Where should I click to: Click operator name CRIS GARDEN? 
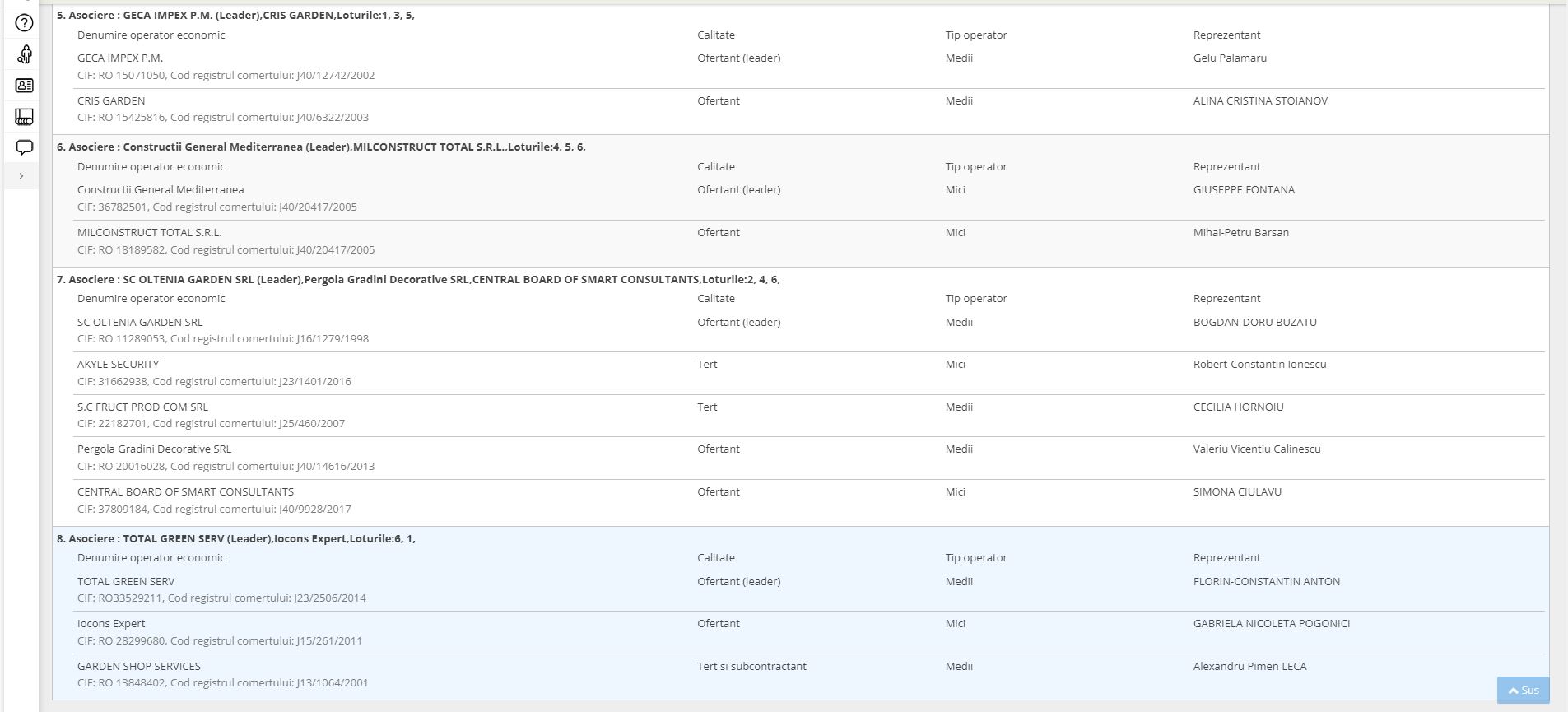pos(111,100)
